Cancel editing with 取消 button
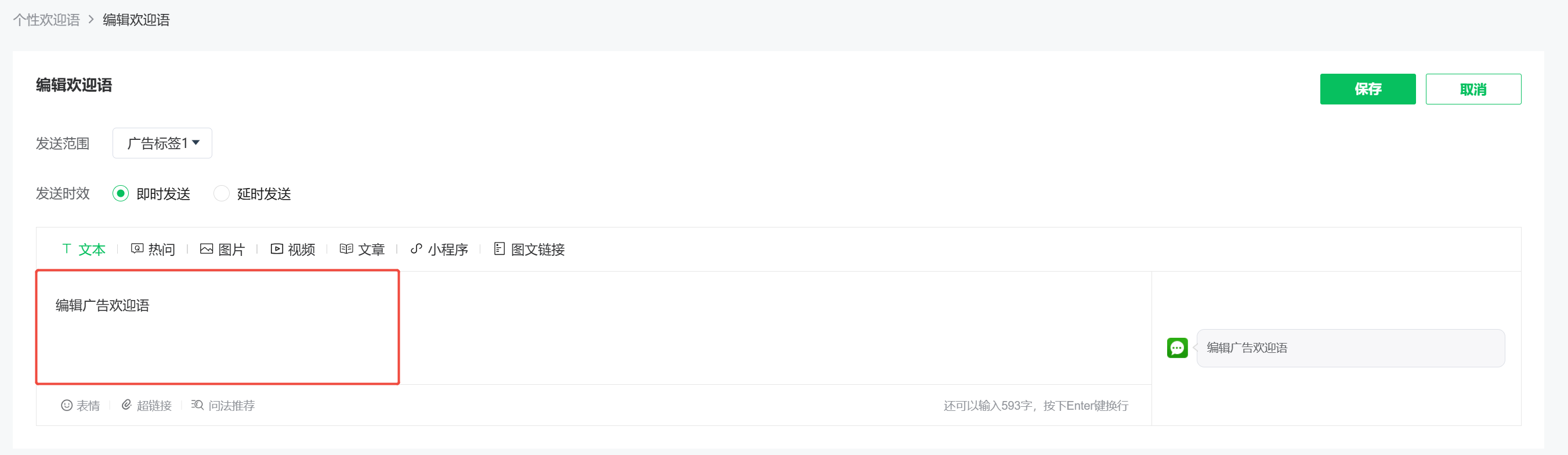The height and width of the screenshot is (455, 1568). pyautogui.click(x=1472, y=89)
